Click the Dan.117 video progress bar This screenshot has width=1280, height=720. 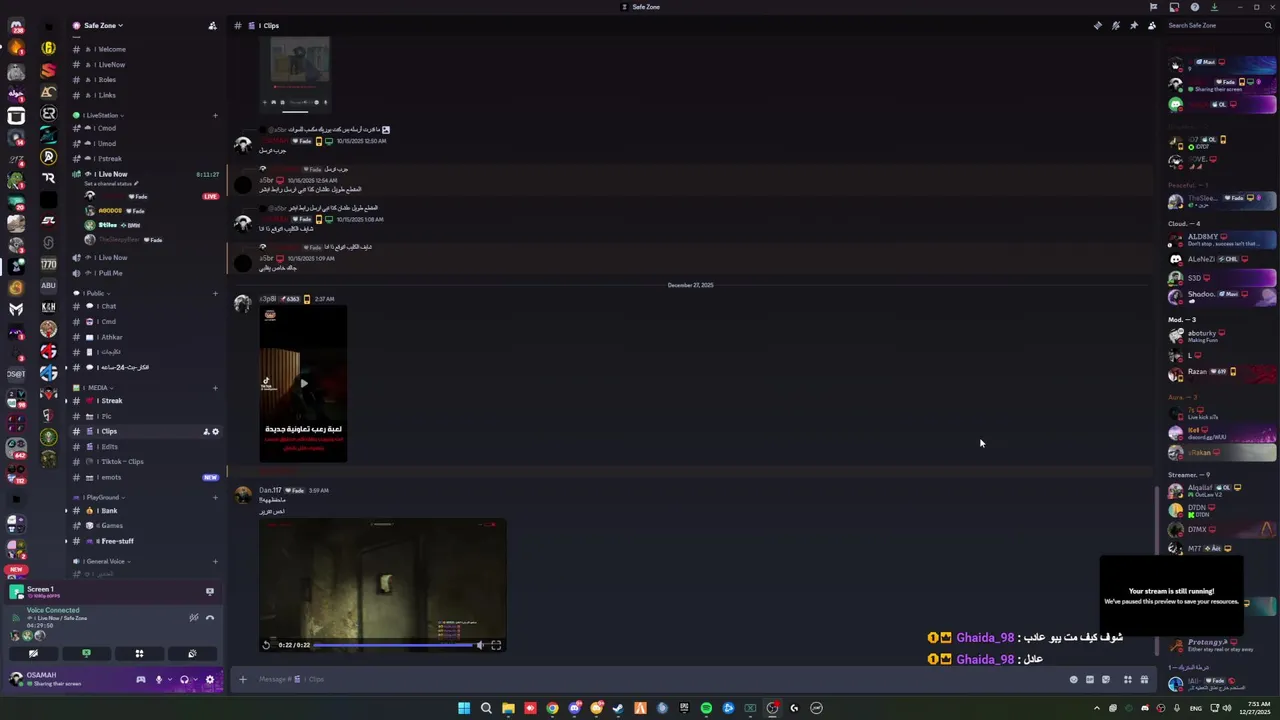click(392, 645)
